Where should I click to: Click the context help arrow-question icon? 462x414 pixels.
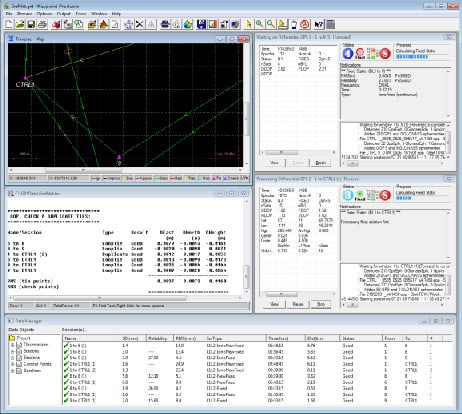[x=319, y=24]
